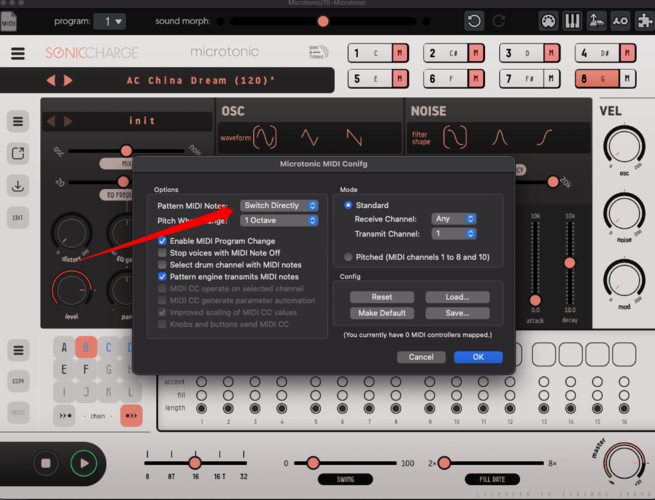
Task: Click the download import icon in sidebar
Action: (x=18, y=185)
